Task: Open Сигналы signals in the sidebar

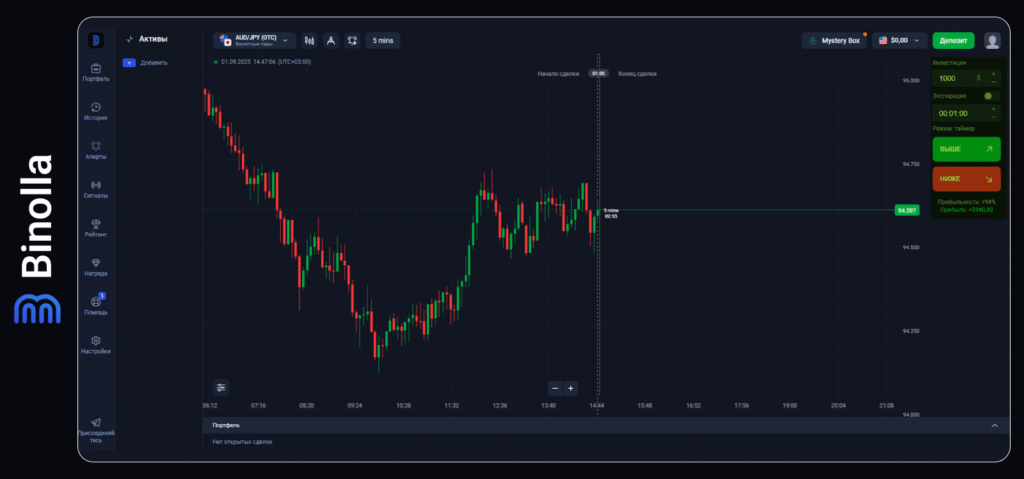Action: pos(96,187)
